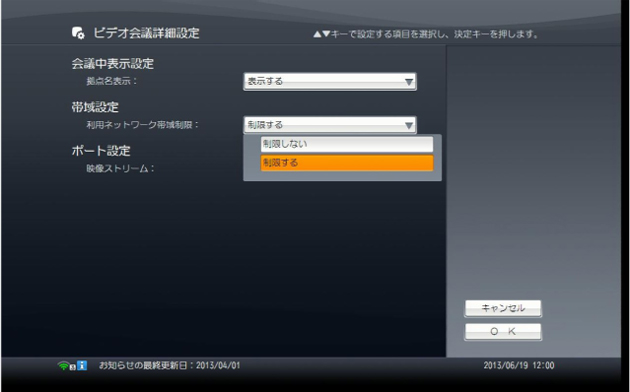Click the お知らせの最終更新日 2013/04/01 status text

[x=170, y=365]
